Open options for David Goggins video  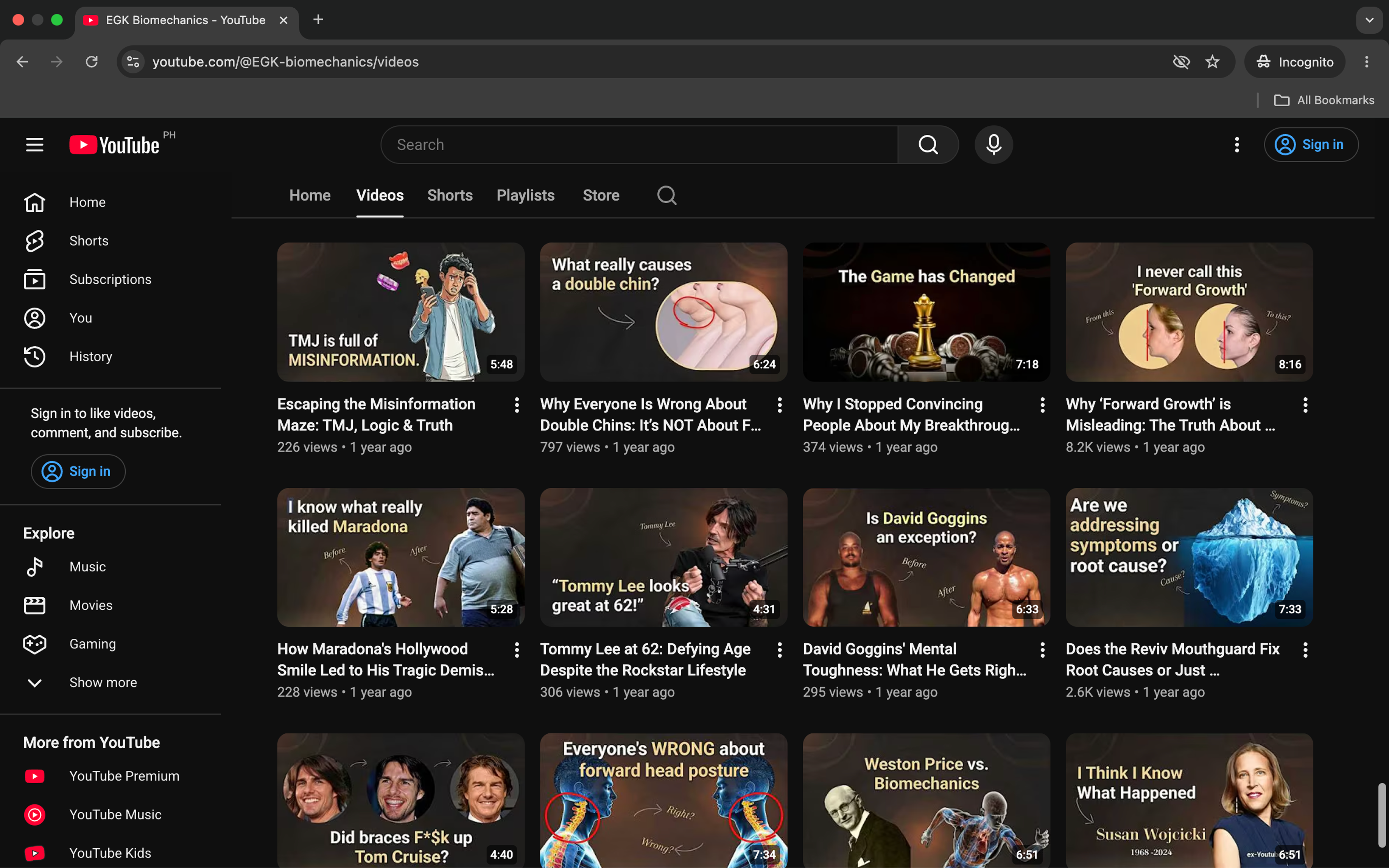point(1042,650)
